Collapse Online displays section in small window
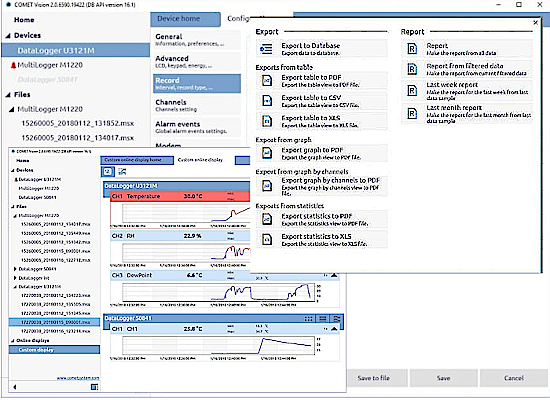 (13, 341)
